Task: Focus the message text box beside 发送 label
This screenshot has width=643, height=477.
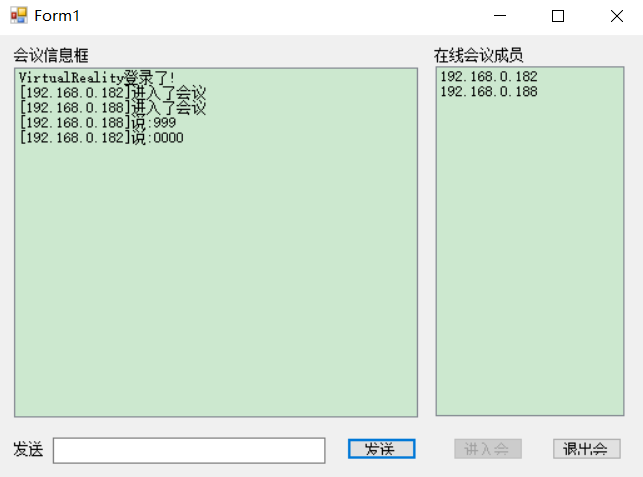Action: click(189, 451)
